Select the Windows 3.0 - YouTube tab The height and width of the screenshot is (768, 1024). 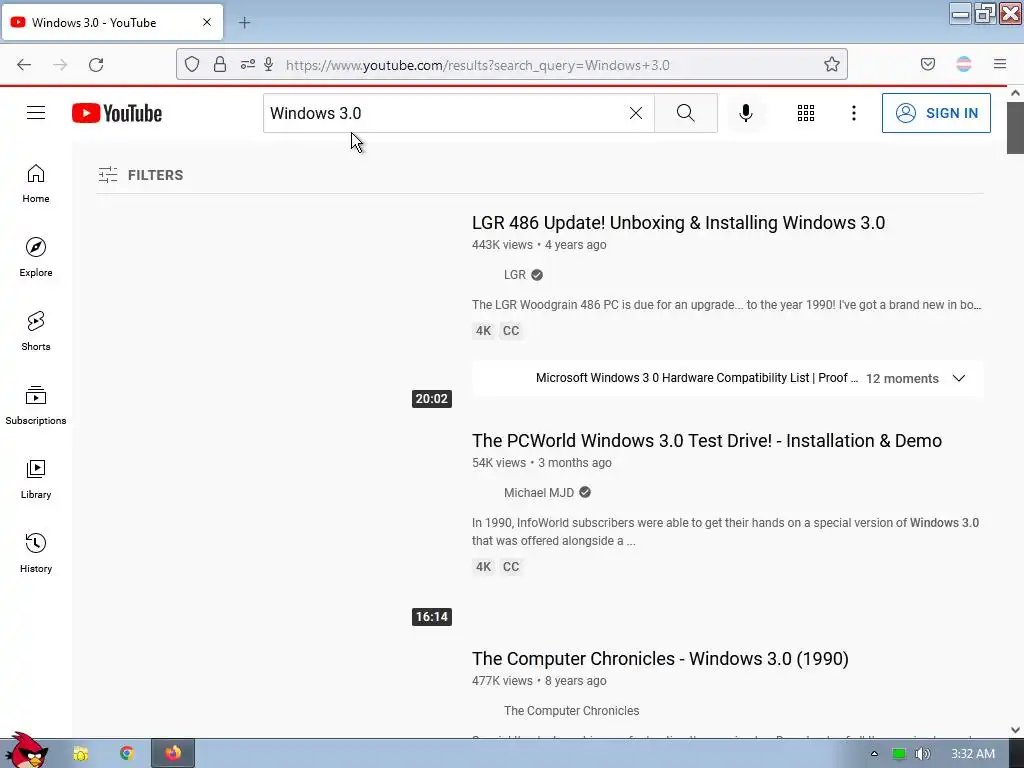pyautogui.click(x=112, y=22)
